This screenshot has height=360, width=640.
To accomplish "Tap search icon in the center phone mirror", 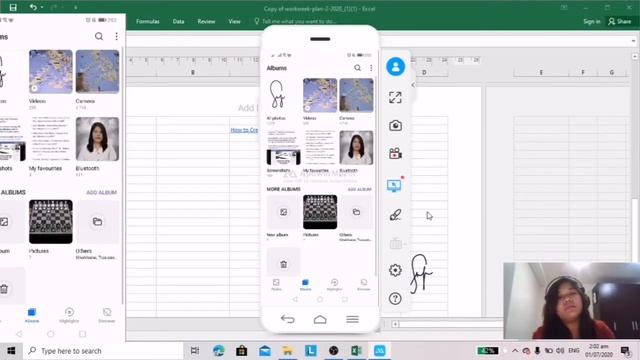I will pos(358,68).
